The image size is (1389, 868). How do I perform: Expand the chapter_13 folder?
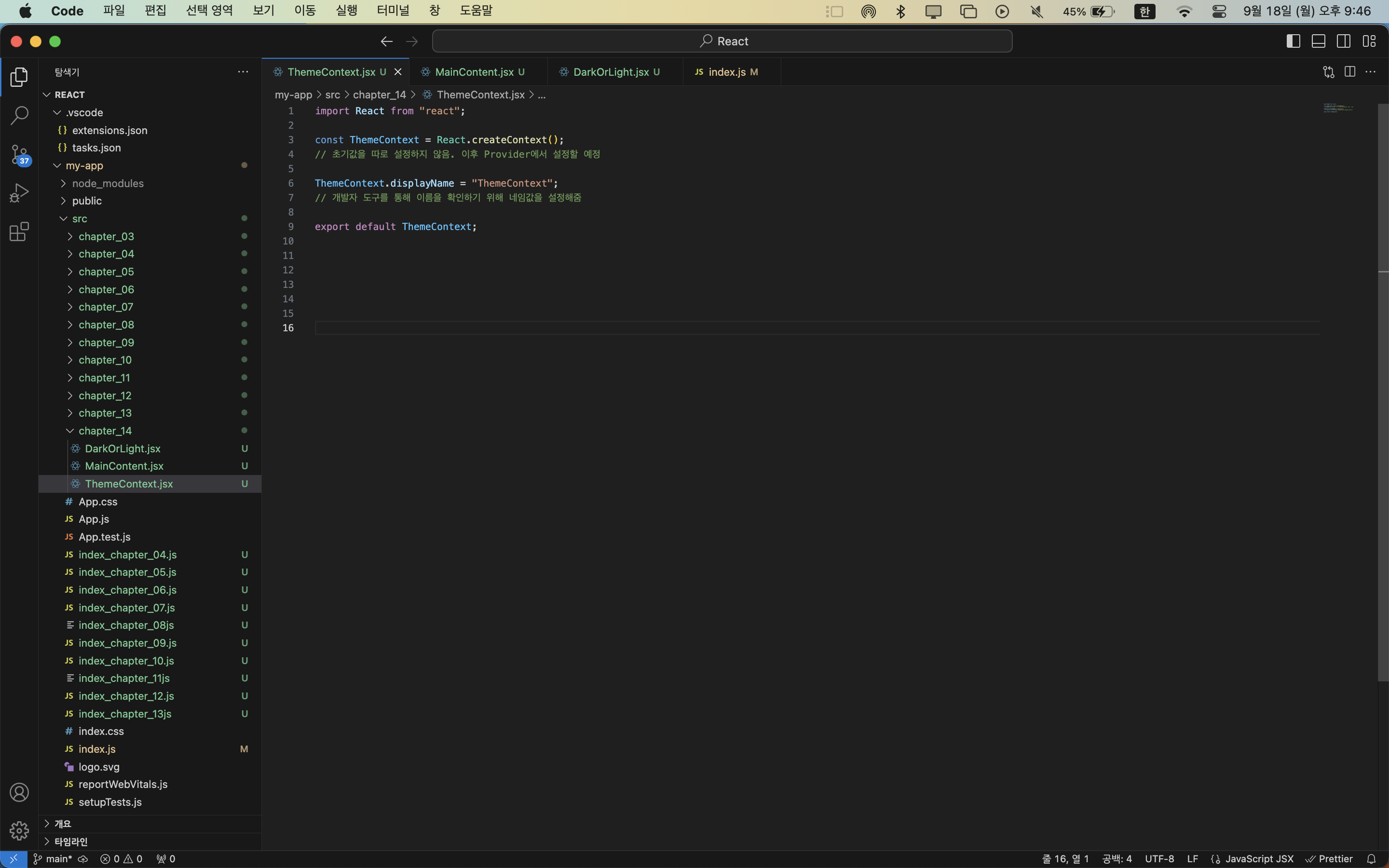pos(105,413)
